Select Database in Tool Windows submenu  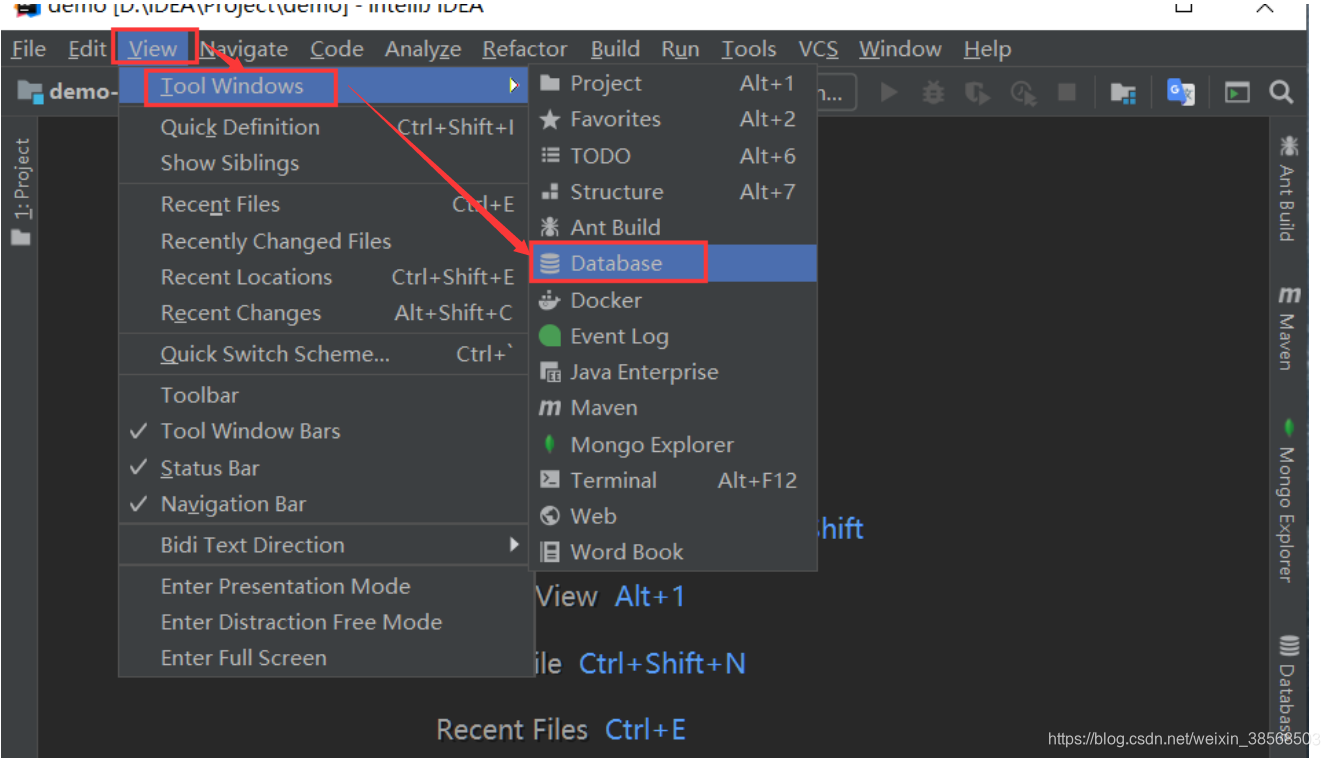point(673,264)
